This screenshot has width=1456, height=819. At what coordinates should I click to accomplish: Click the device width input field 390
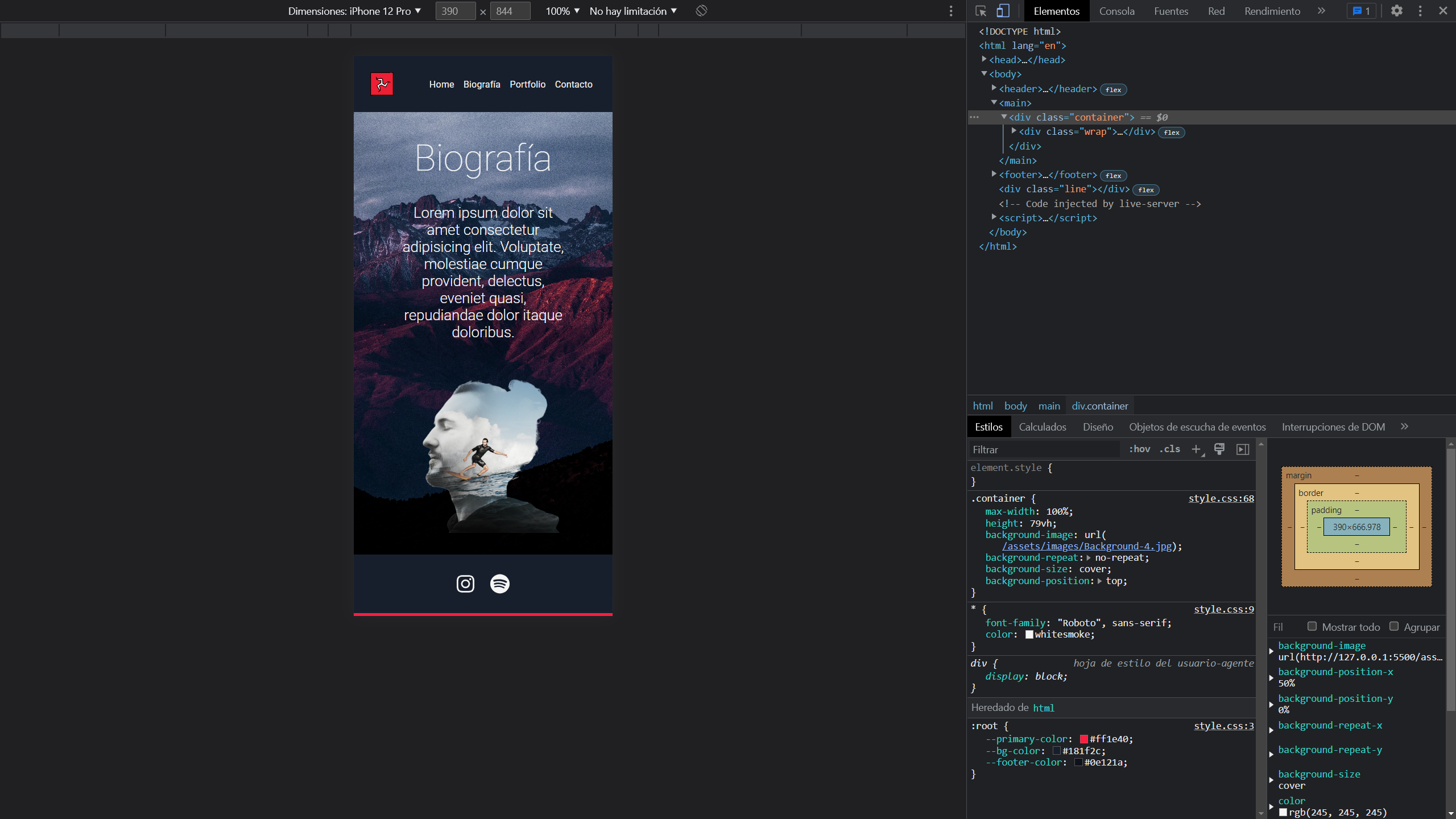click(455, 11)
